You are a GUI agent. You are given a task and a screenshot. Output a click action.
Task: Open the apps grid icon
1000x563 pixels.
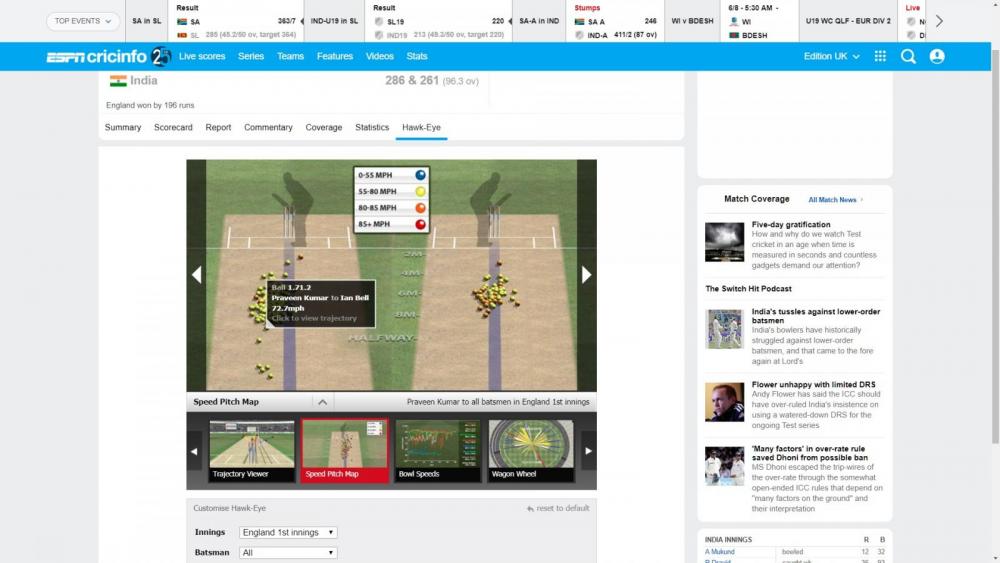pyautogui.click(x=880, y=56)
